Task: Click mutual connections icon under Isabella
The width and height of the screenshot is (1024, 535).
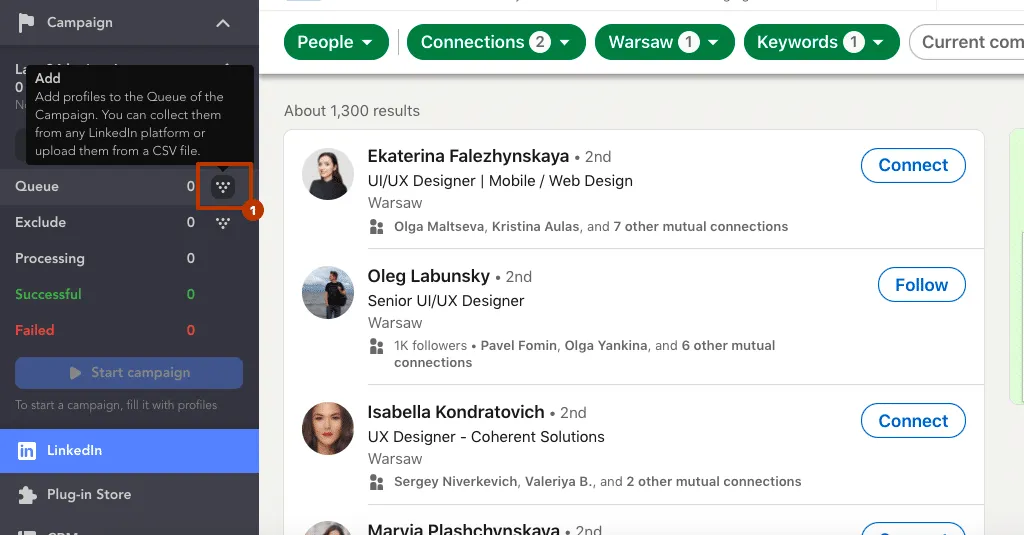Action: [377, 482]
